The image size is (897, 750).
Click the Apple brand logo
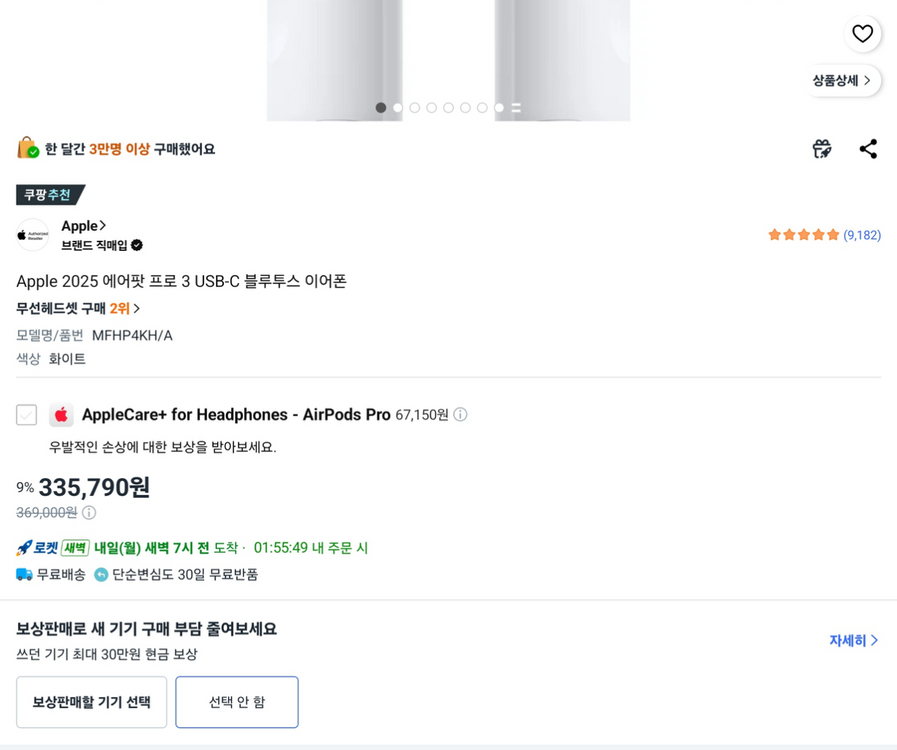tap(33, 235)
